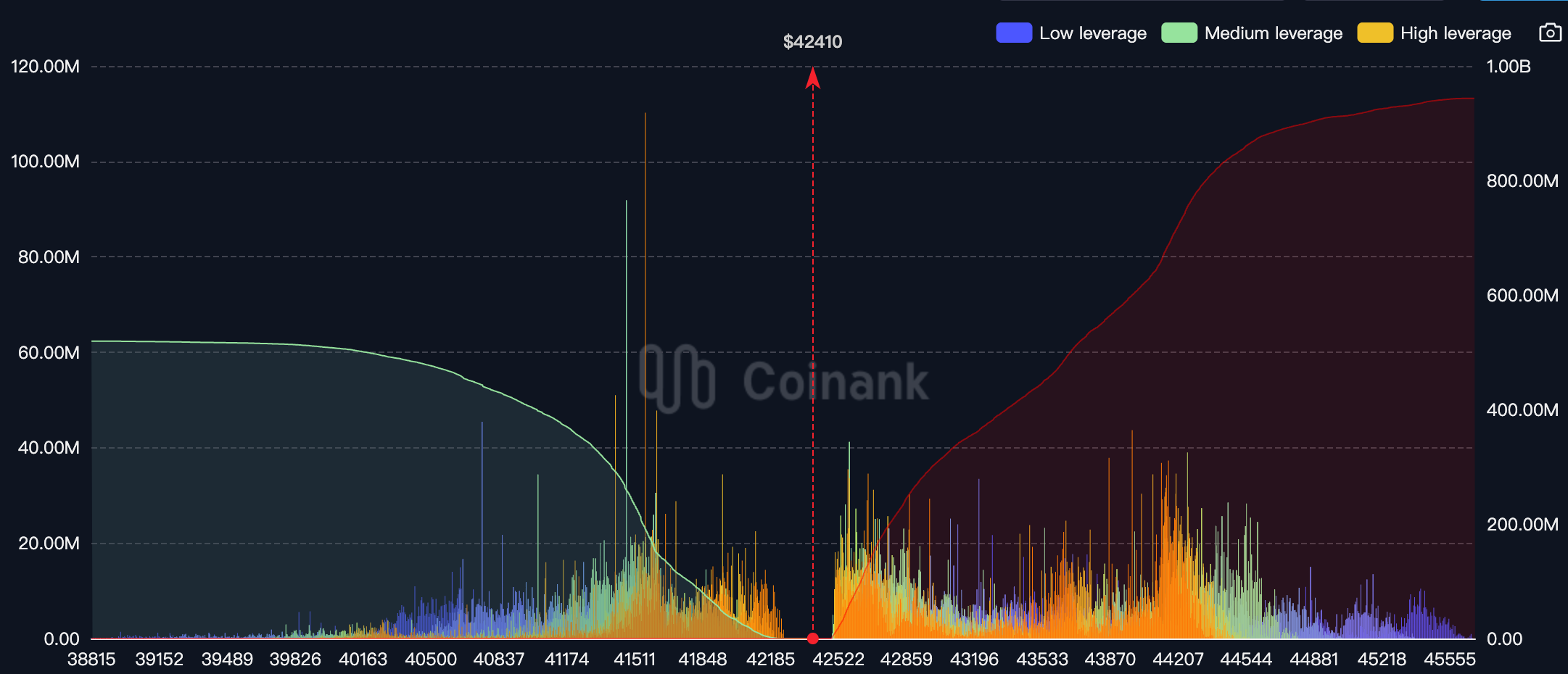Click the 44207 price tick label

tap(1178, 660)
